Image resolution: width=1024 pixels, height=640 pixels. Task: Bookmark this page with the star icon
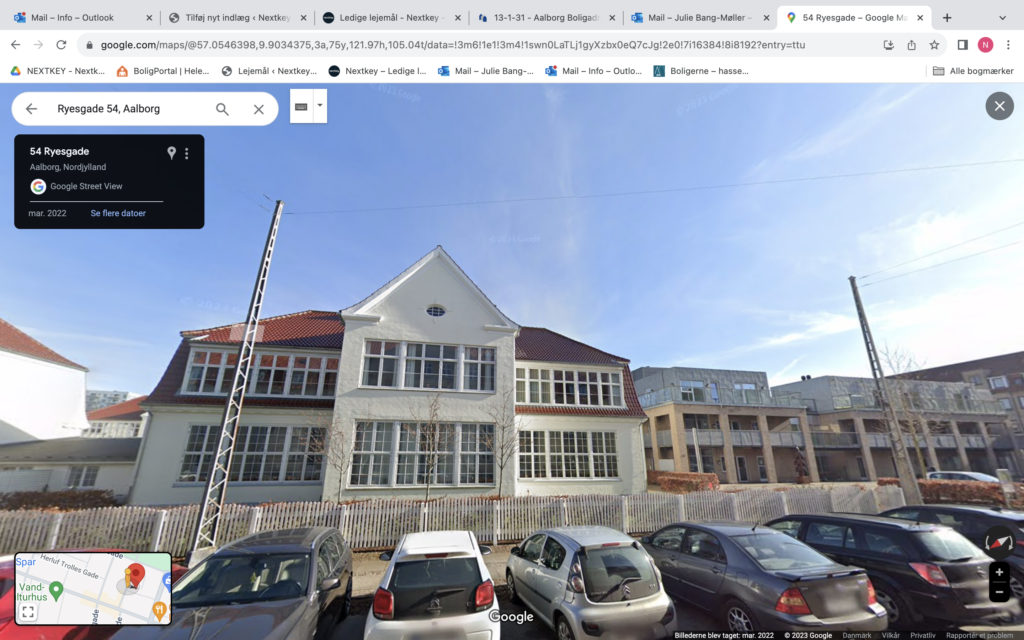pos(935,45)
